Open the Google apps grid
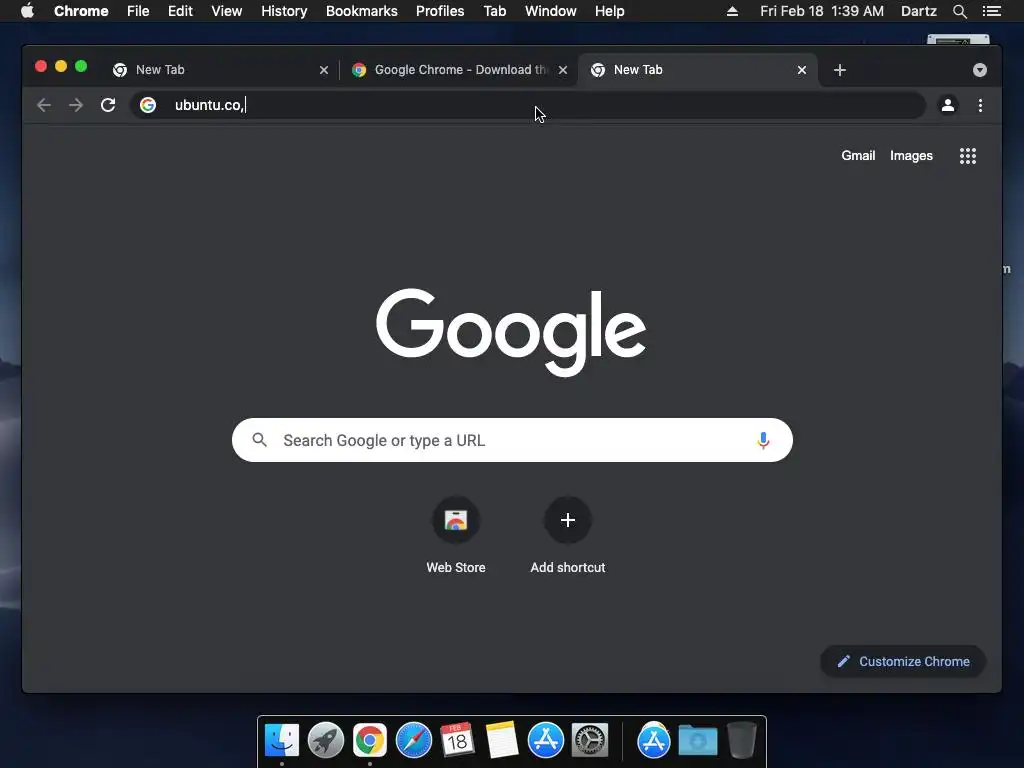Image resolution: width=1024 pixels, height=768 pixels. coord(968,155)
